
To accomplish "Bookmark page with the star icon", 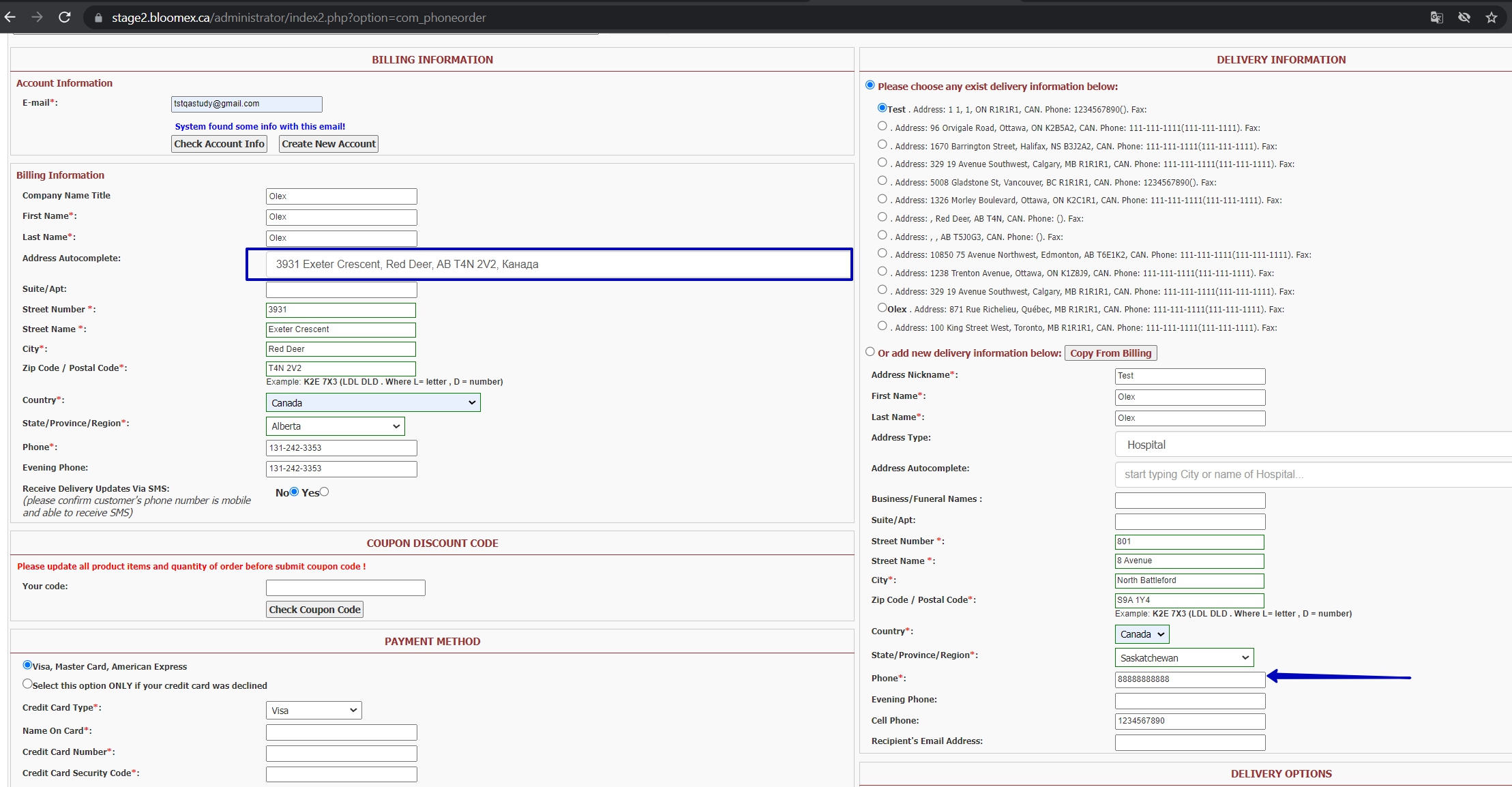I will (1492, 18).
